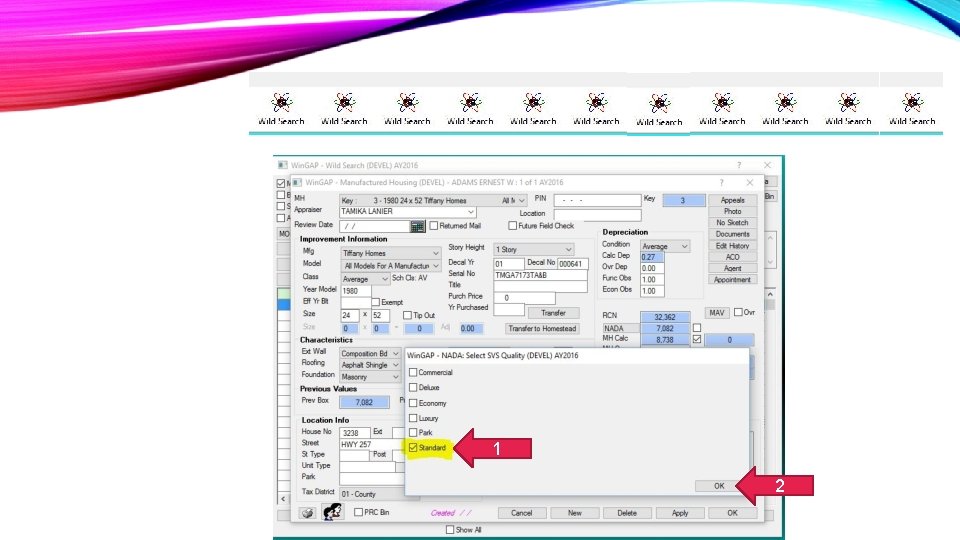Click the two-people icon at dialog bottom
Image resolution: width=960 pixels, height=540 pixels.
tap(332, 512)
